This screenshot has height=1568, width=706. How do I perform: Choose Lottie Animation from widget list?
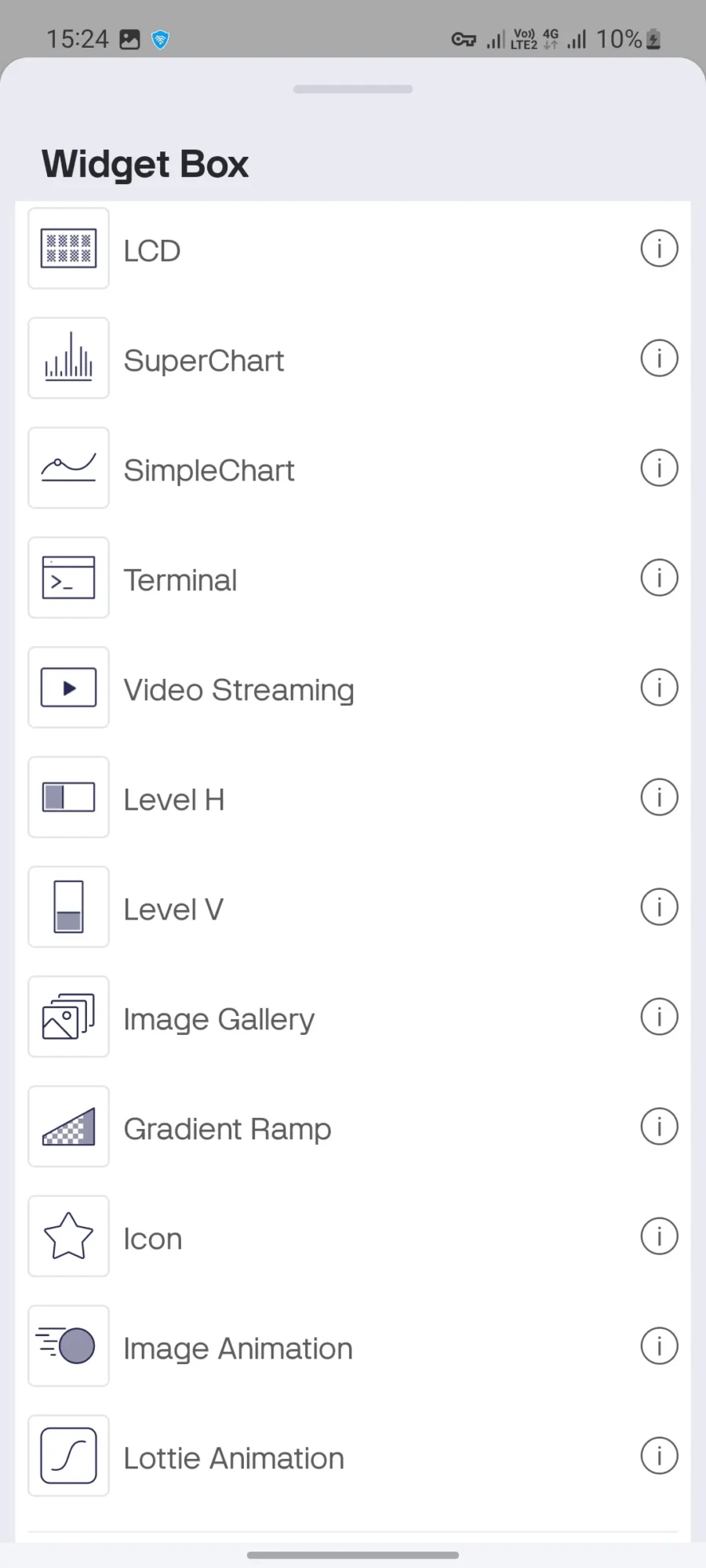[x=234, y=1458]
